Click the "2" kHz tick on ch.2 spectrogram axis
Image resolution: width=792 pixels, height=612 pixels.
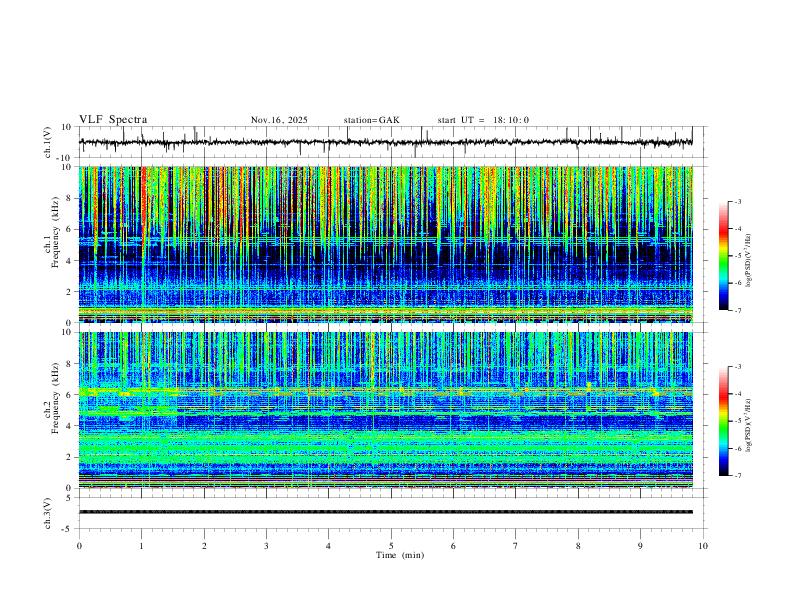(69, 457)
